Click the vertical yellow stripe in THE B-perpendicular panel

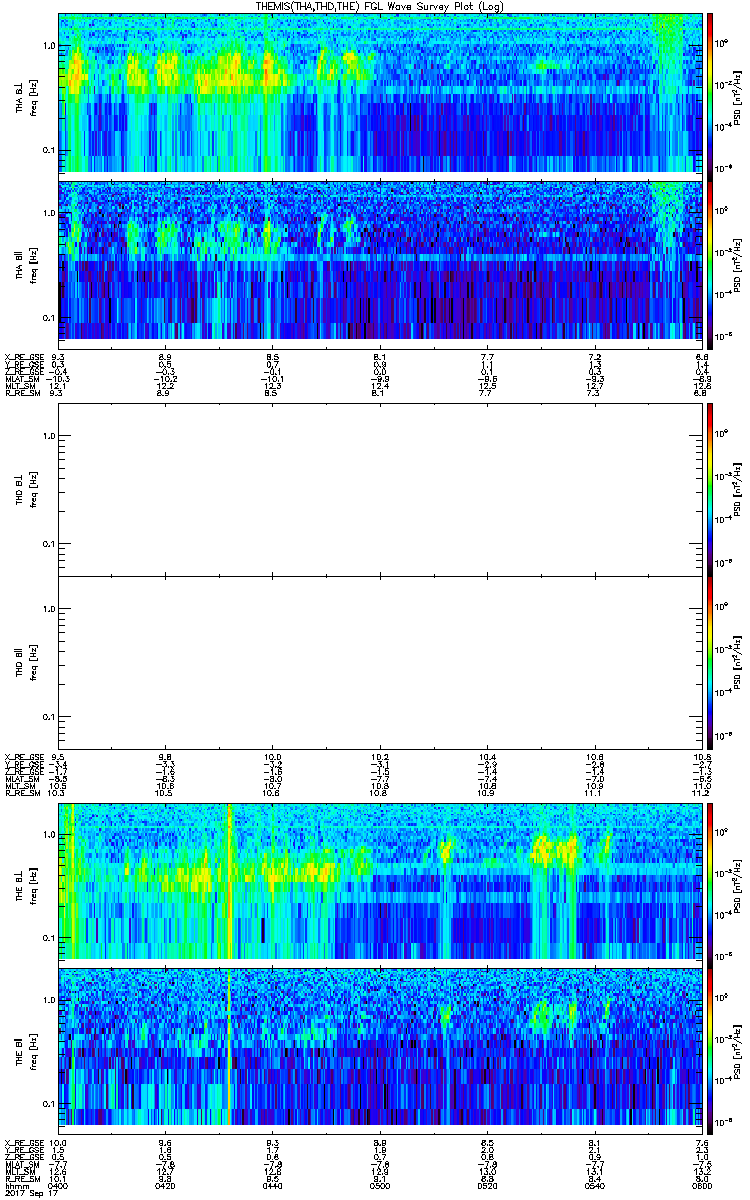[x=229, y=881]
